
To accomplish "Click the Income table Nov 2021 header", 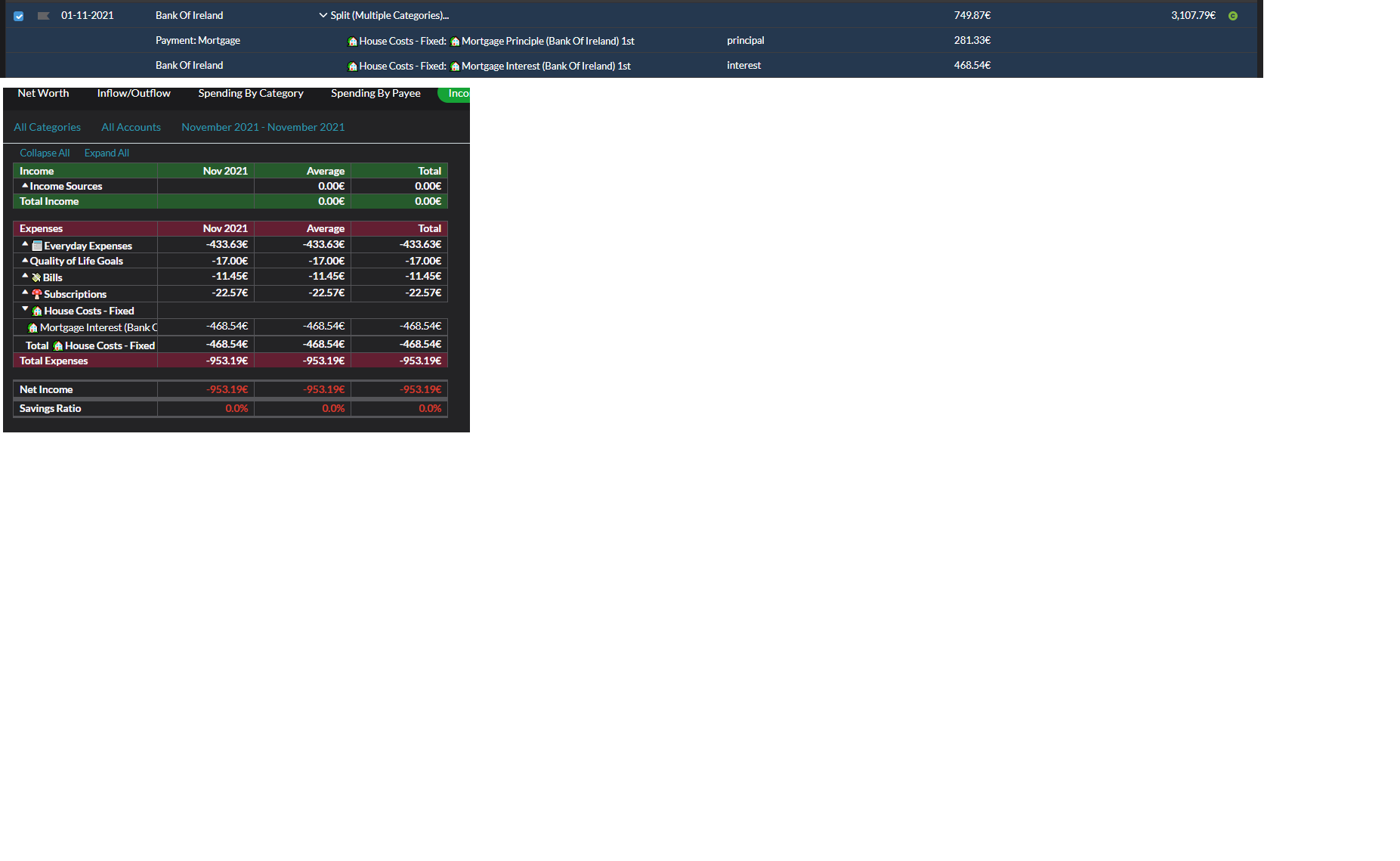I will coord(225,171).
